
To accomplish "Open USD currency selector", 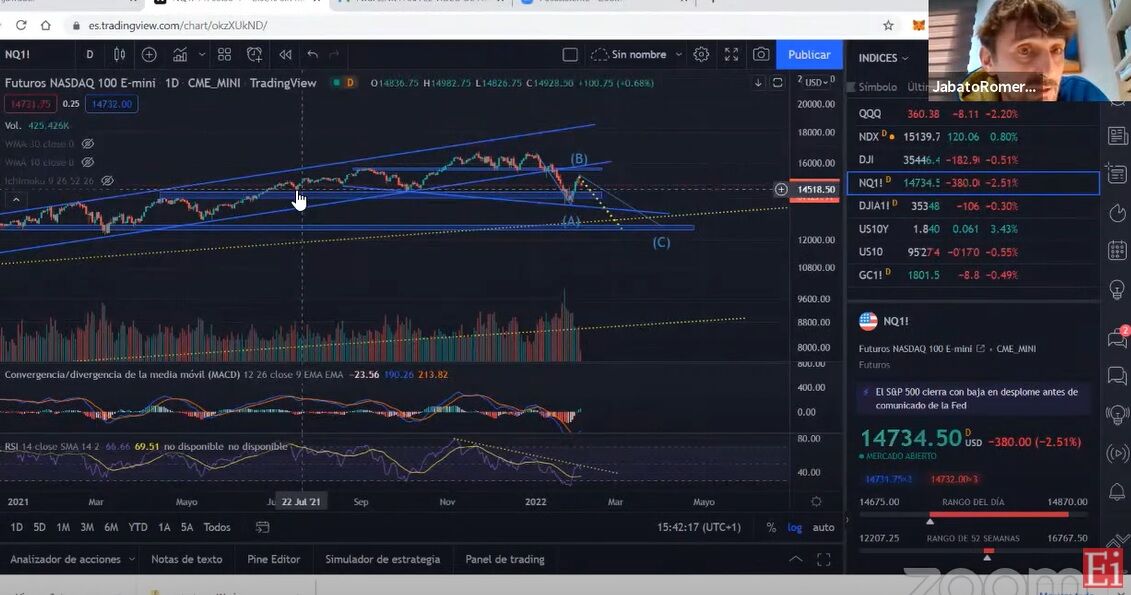I will tap(817, 82).
